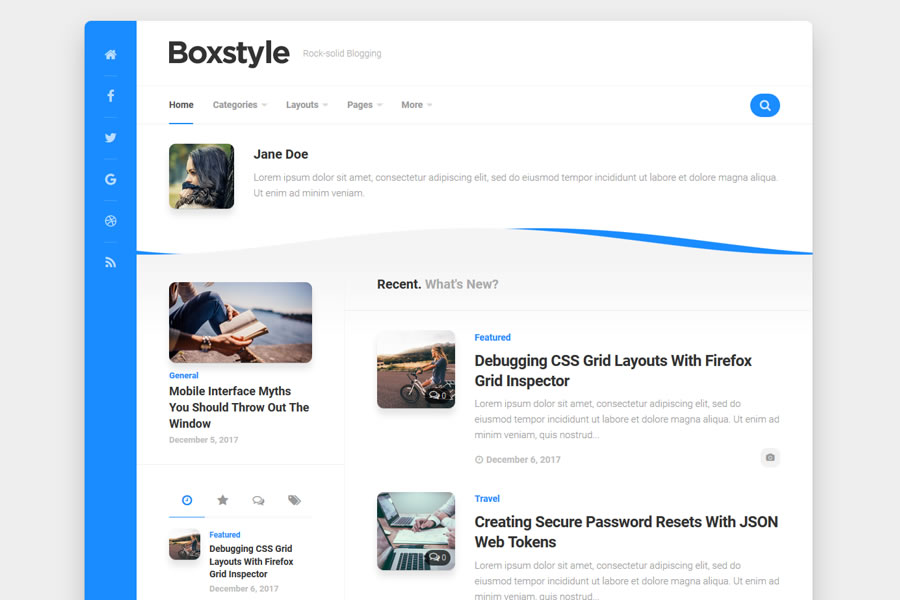Select the clock recent-posts widget tab
Viewport: 900px width, 600px height.
(x=187, y=500)
